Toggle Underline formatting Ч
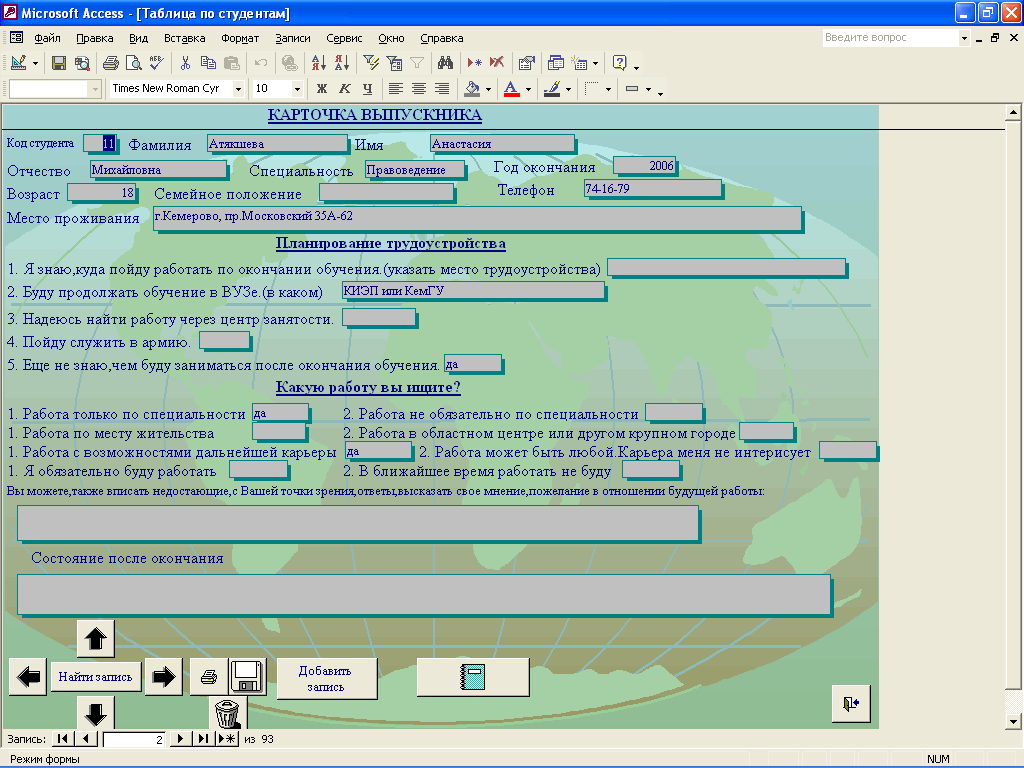This screenshot has height=768, width=1024. click(368, 89)
